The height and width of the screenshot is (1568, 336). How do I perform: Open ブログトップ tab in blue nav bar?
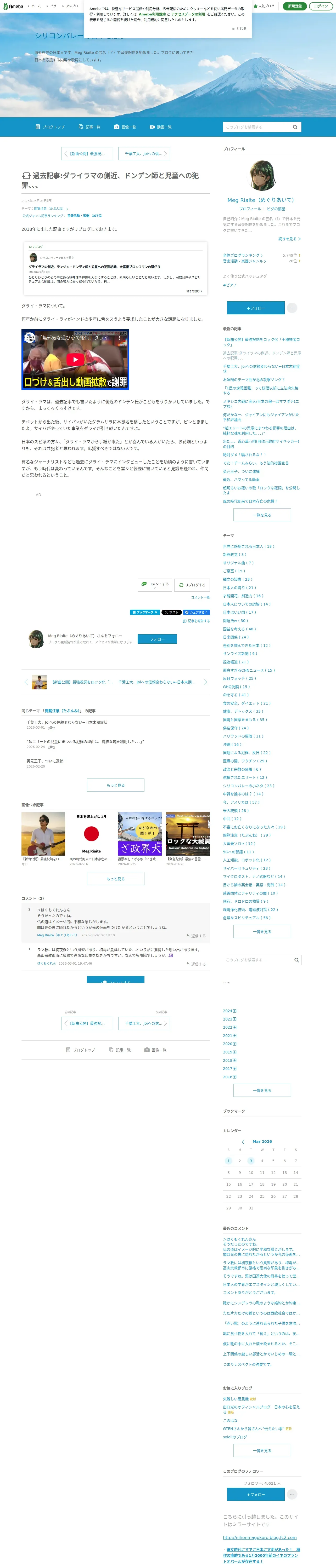point(50,127)
